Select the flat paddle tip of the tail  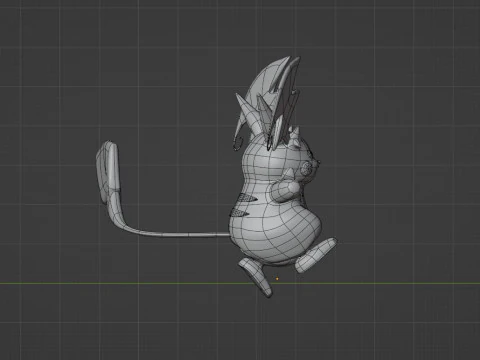point(109,172)
